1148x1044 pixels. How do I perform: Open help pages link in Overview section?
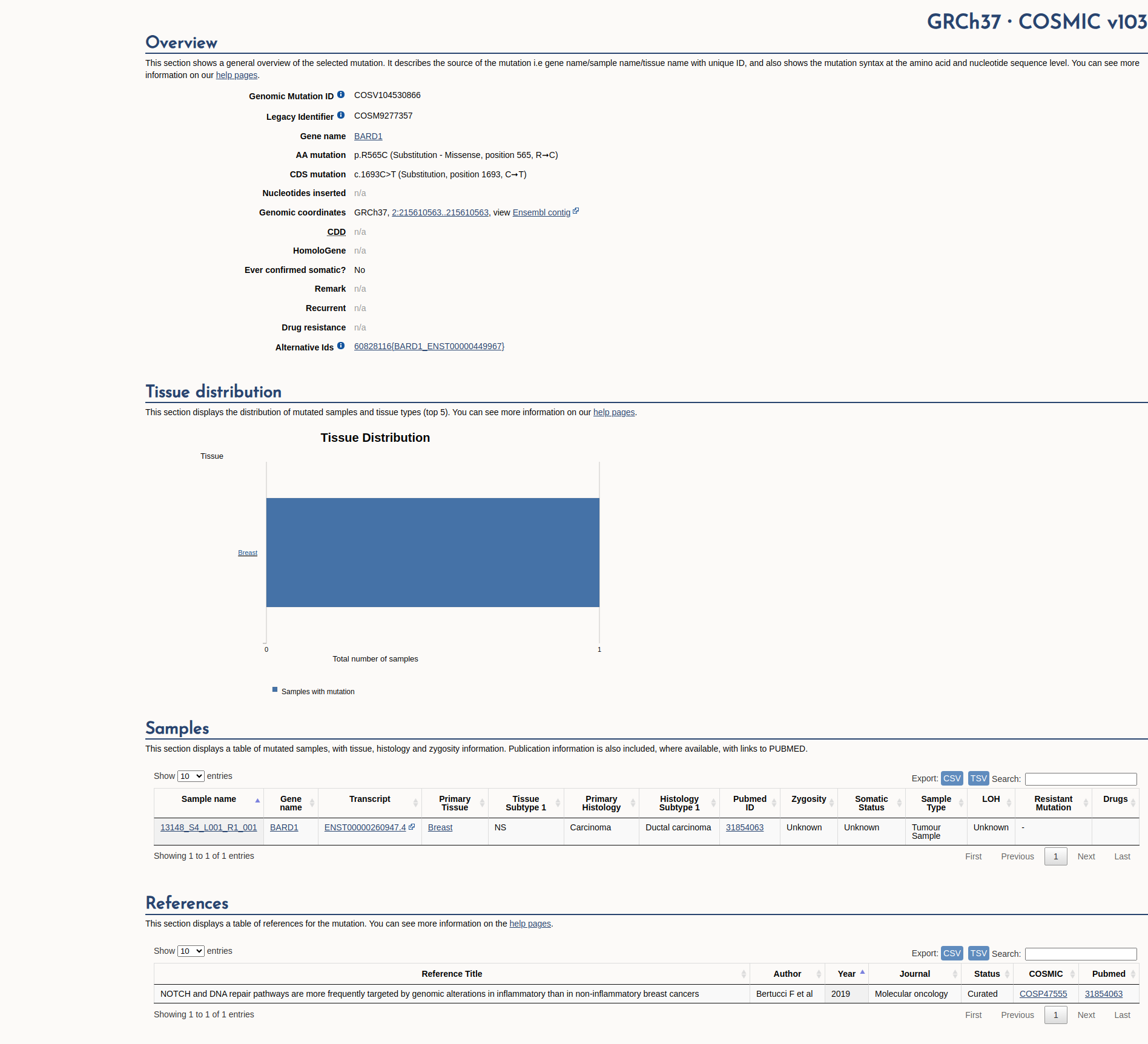pos(237,75)
